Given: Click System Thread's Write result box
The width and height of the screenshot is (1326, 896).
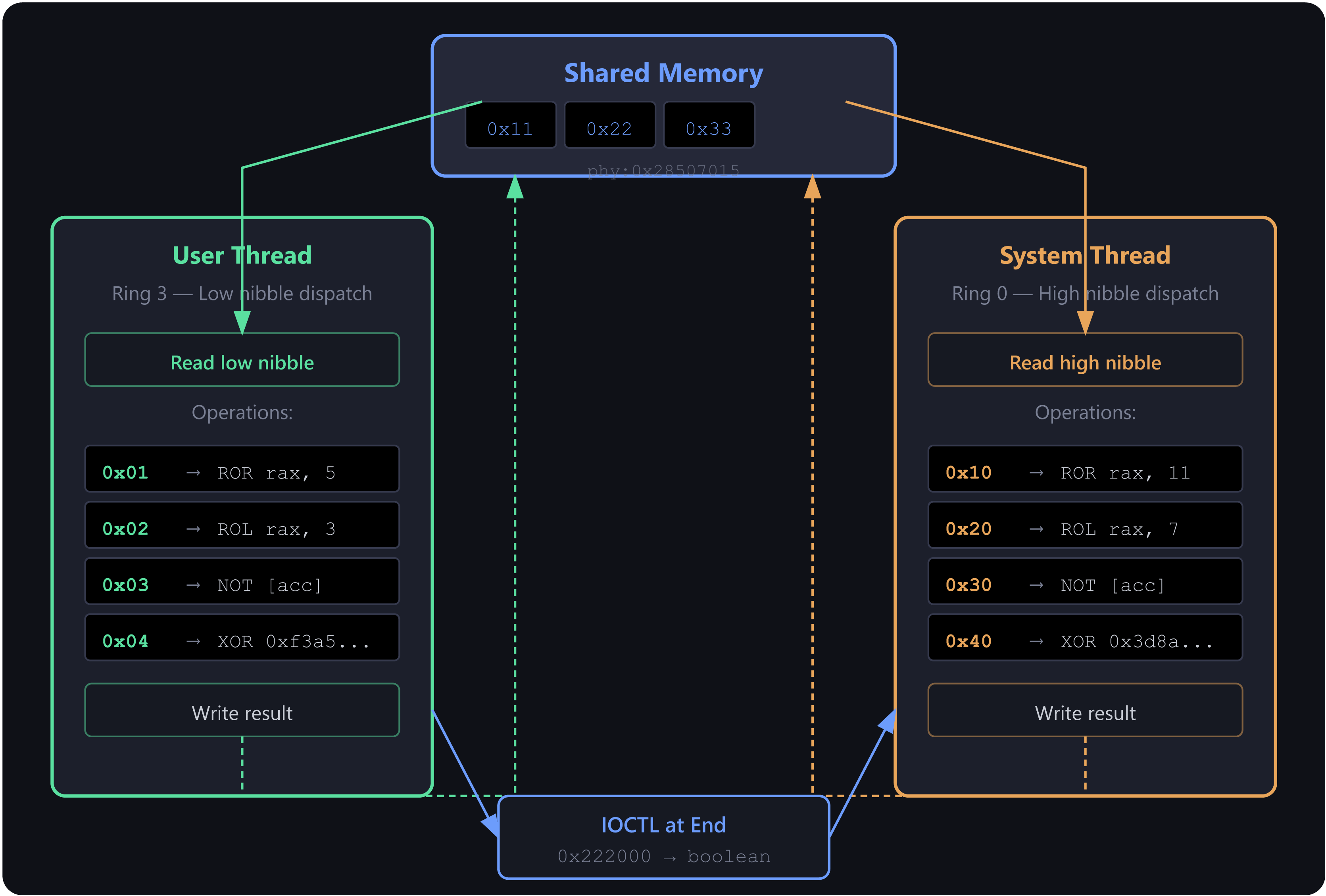Looking at the screenshot, I should [1085, 711].
